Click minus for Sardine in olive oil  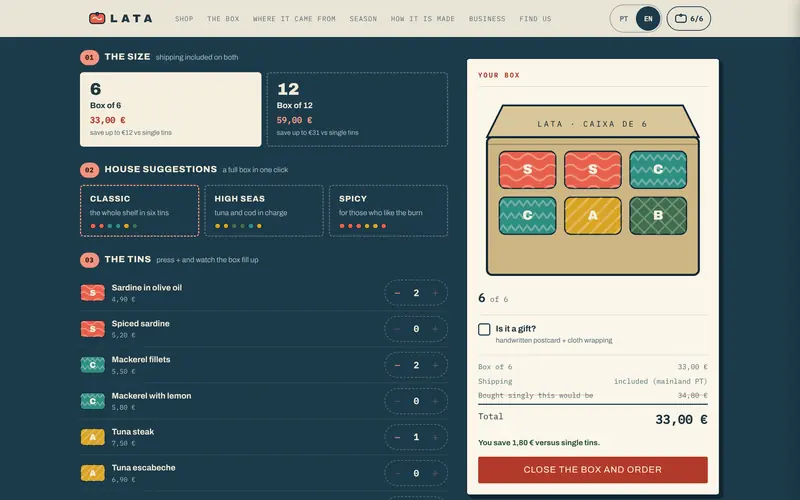click(397, 293)
